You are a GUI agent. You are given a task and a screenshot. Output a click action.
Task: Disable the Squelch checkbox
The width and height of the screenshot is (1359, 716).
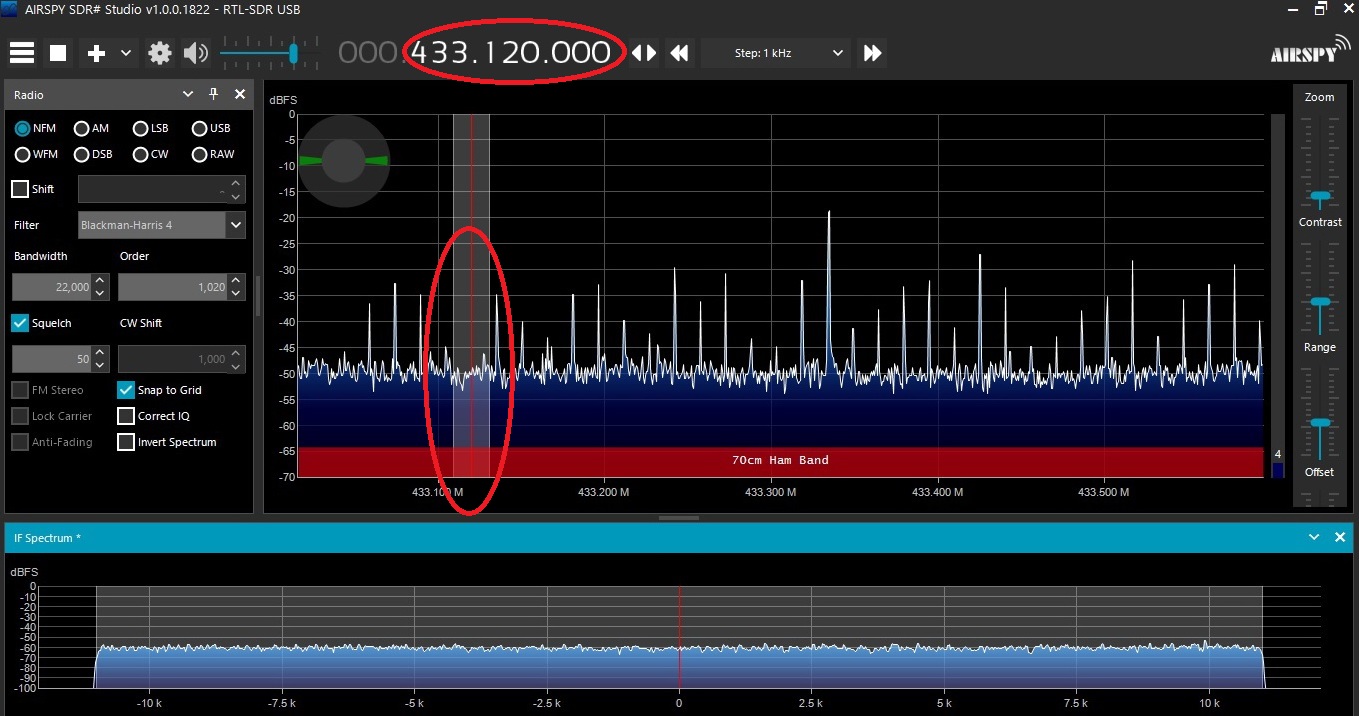coord(20,323)
